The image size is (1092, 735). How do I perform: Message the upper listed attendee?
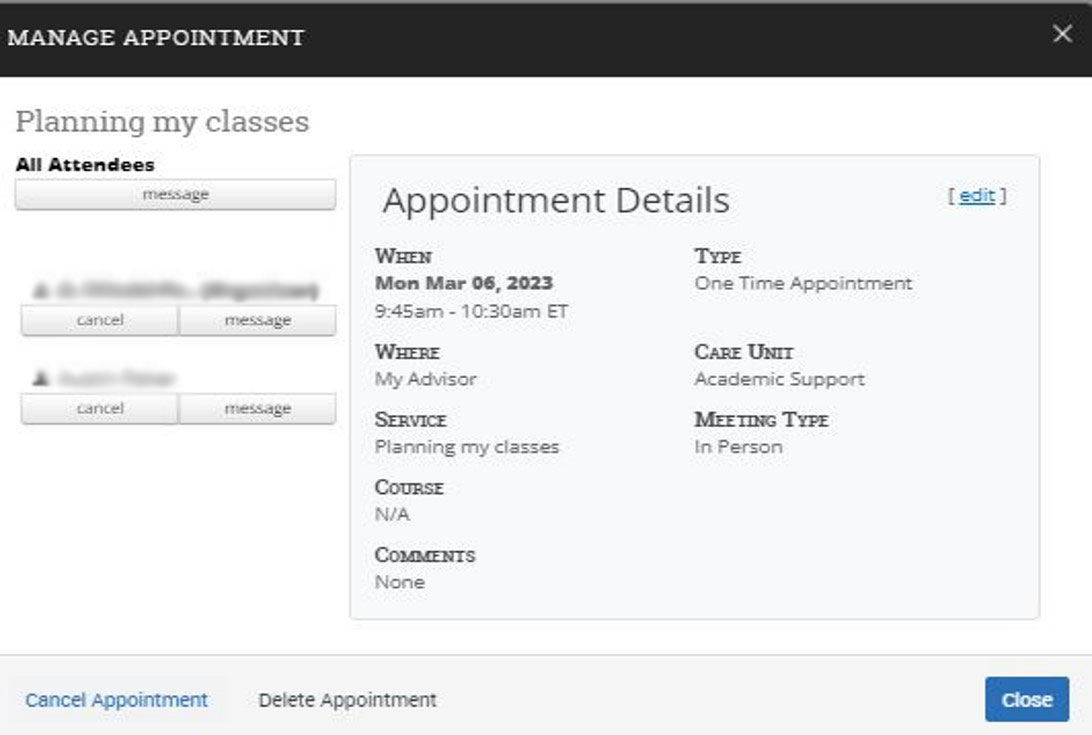click(257, 321)
